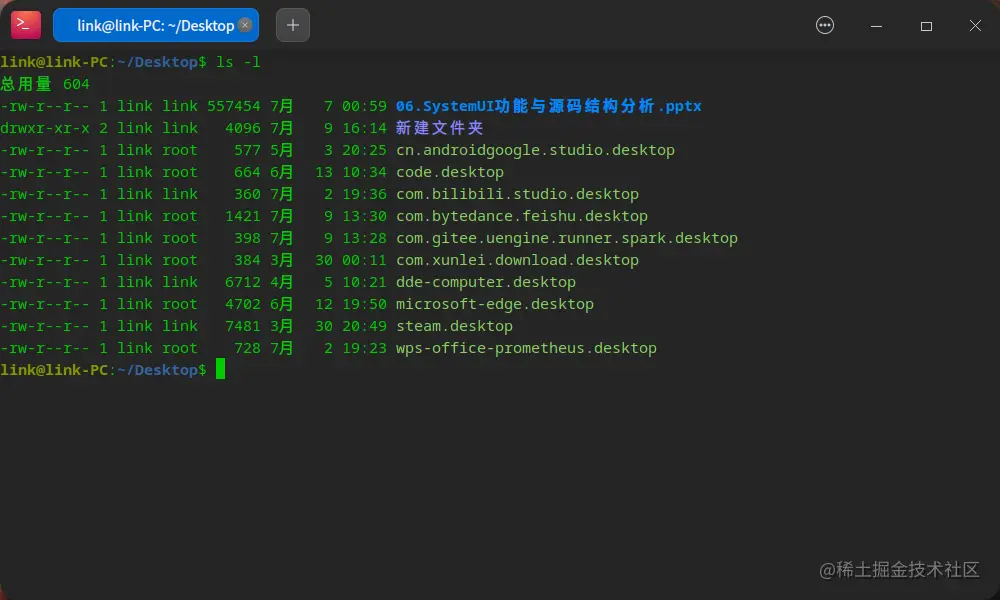Click com.xunlei.download.desktop file name
Image resolution: width=1000 pixels, height=600 pixels.
click(517, 260)
